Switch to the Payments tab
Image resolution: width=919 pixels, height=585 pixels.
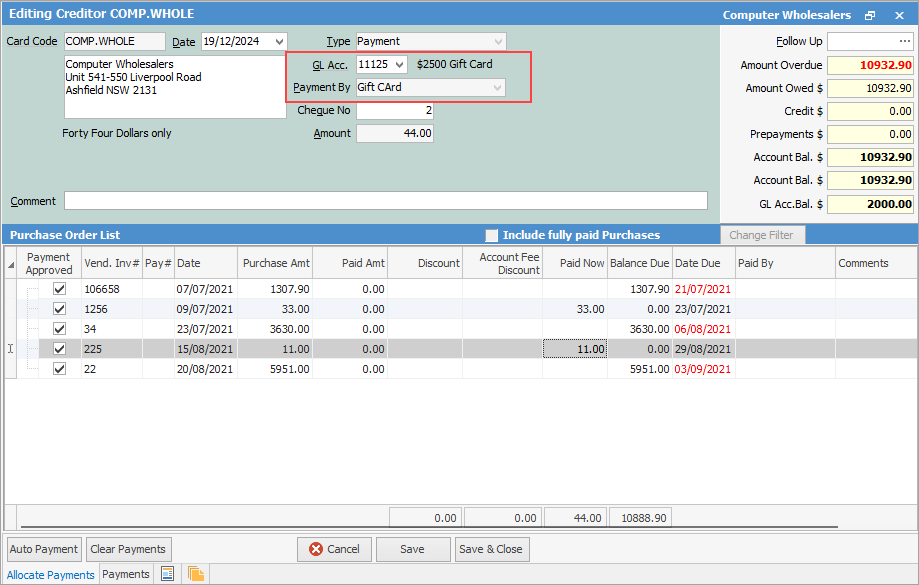pyautogui.click(x=126, y=574)
